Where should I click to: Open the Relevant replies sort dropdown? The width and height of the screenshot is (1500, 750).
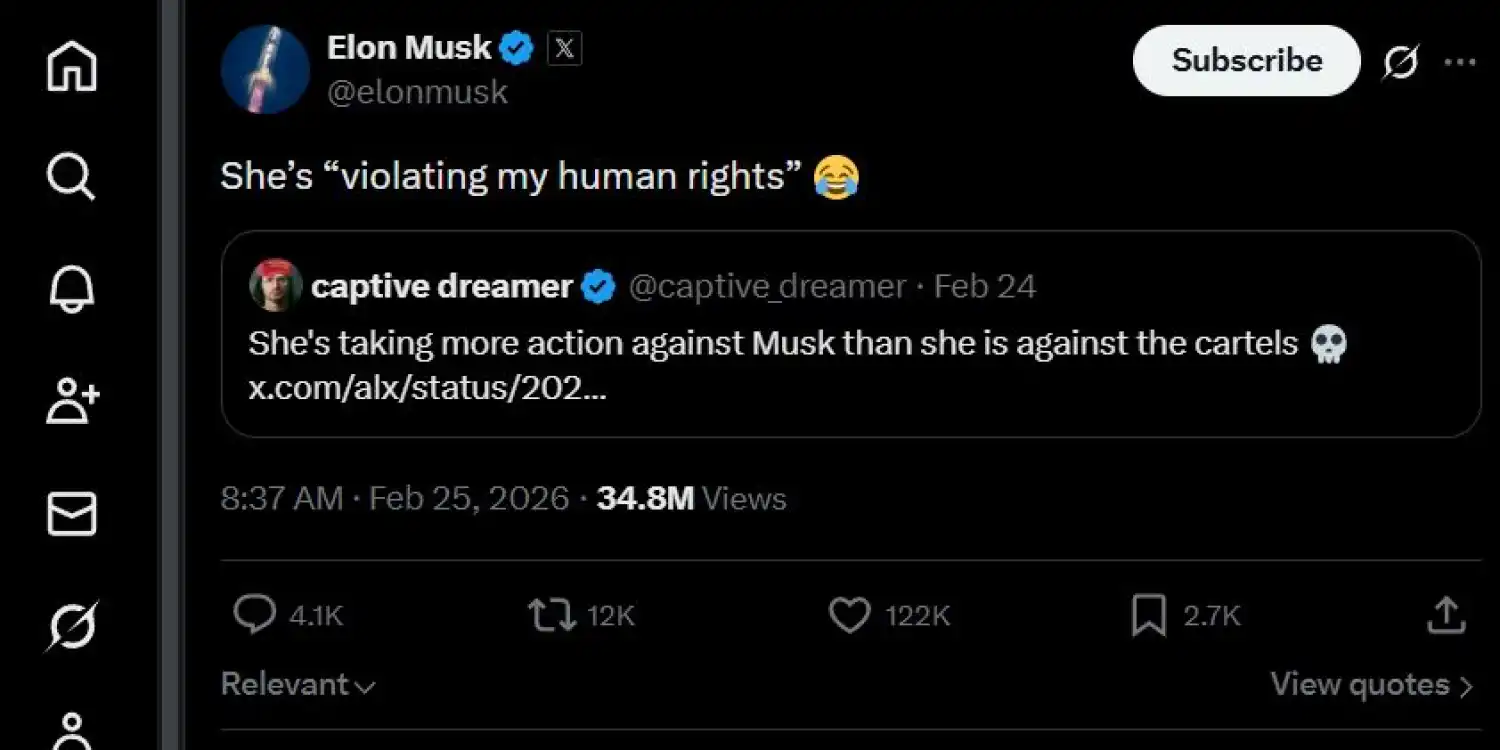click(296, 684)
